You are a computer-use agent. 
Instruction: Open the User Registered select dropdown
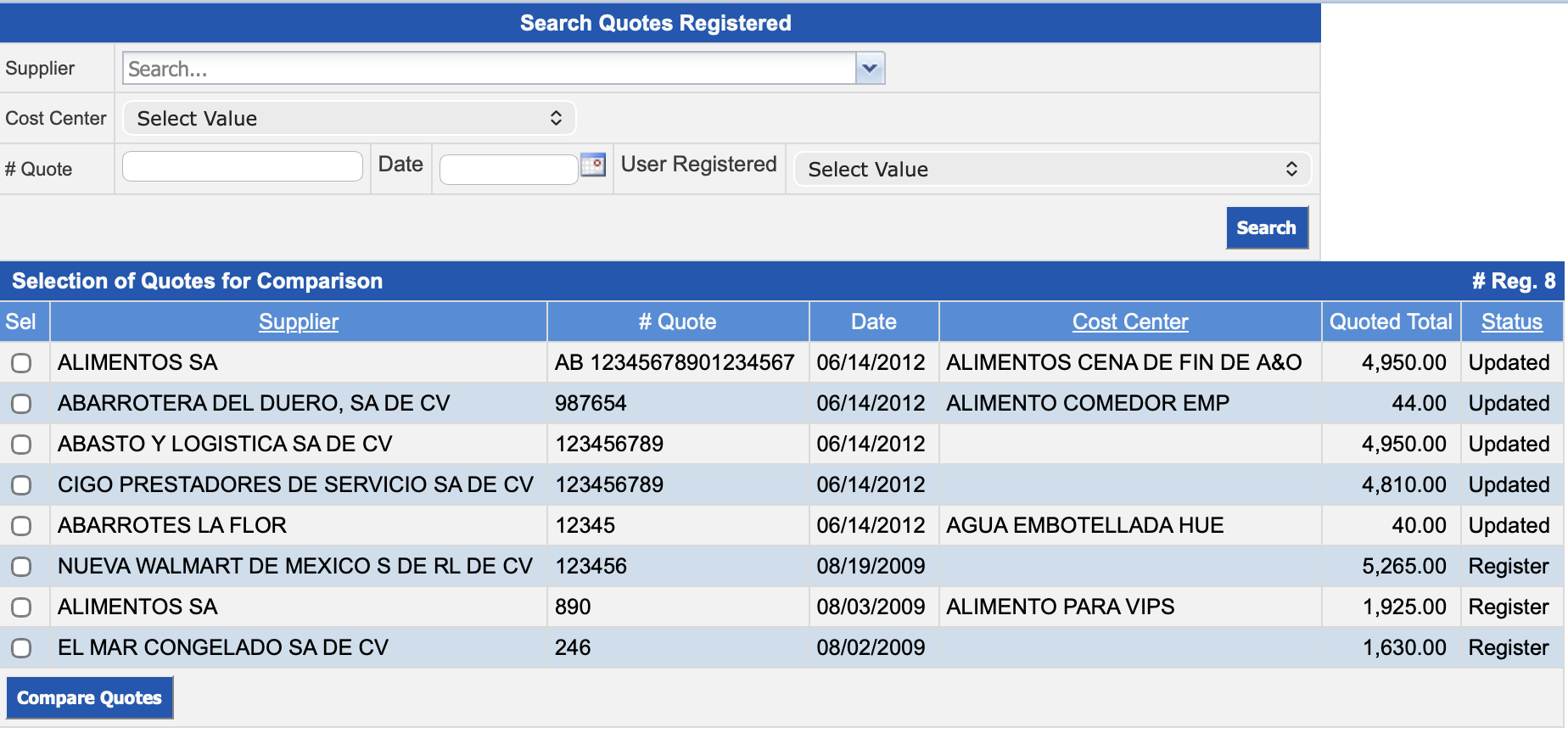tap(1052, 170)
